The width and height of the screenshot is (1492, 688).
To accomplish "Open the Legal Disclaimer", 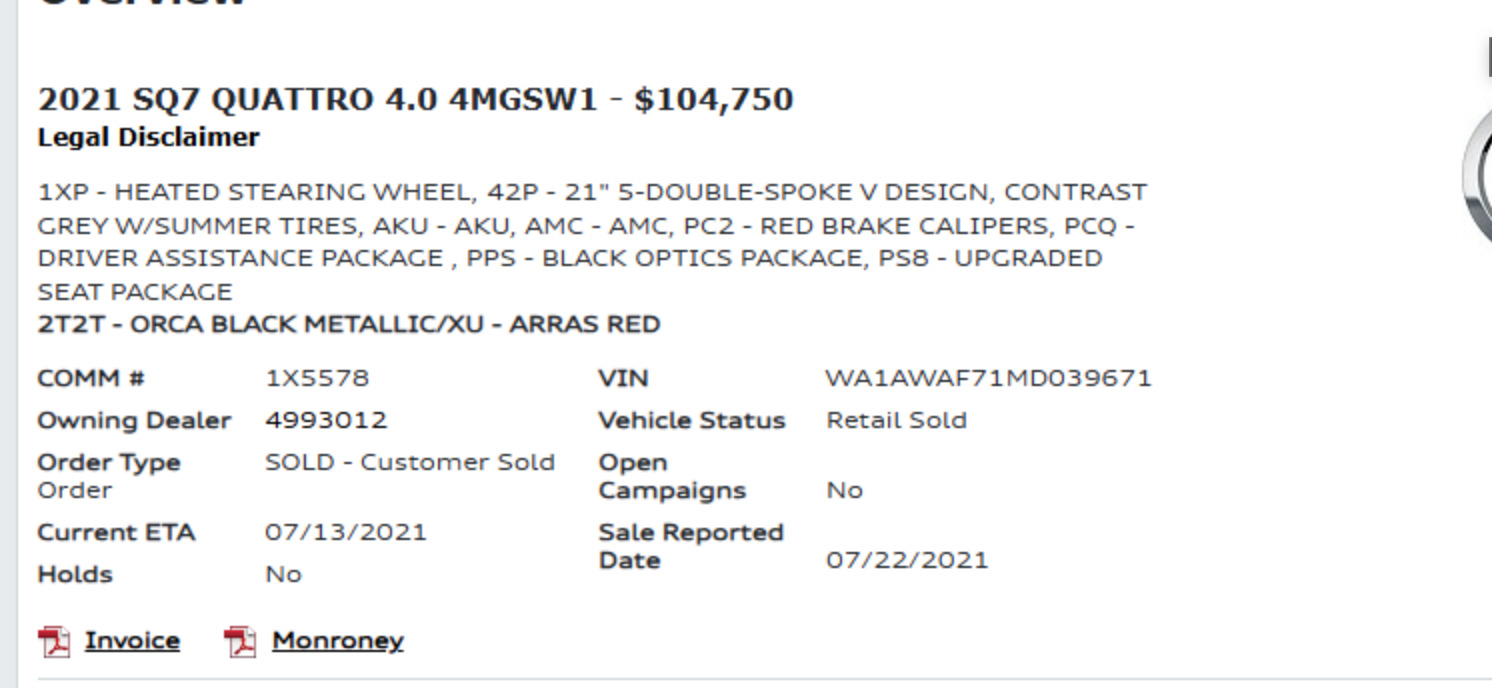I will [x=148, y=138].
